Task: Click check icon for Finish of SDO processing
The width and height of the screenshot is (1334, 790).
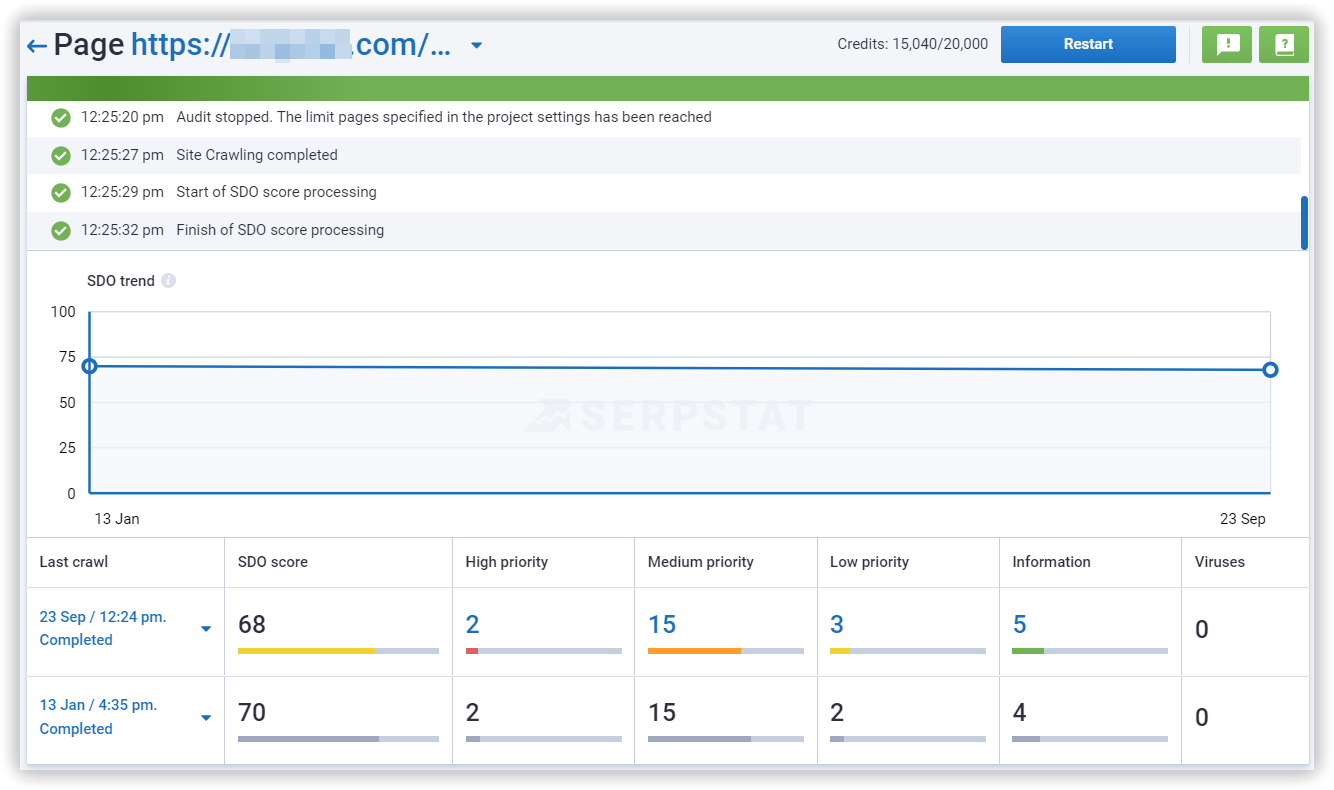Action: [61, 230]
